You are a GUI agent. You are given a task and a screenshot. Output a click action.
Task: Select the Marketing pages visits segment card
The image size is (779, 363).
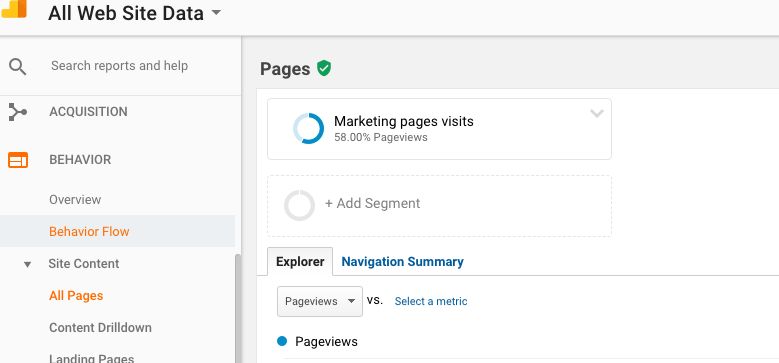tap(439, 129)
